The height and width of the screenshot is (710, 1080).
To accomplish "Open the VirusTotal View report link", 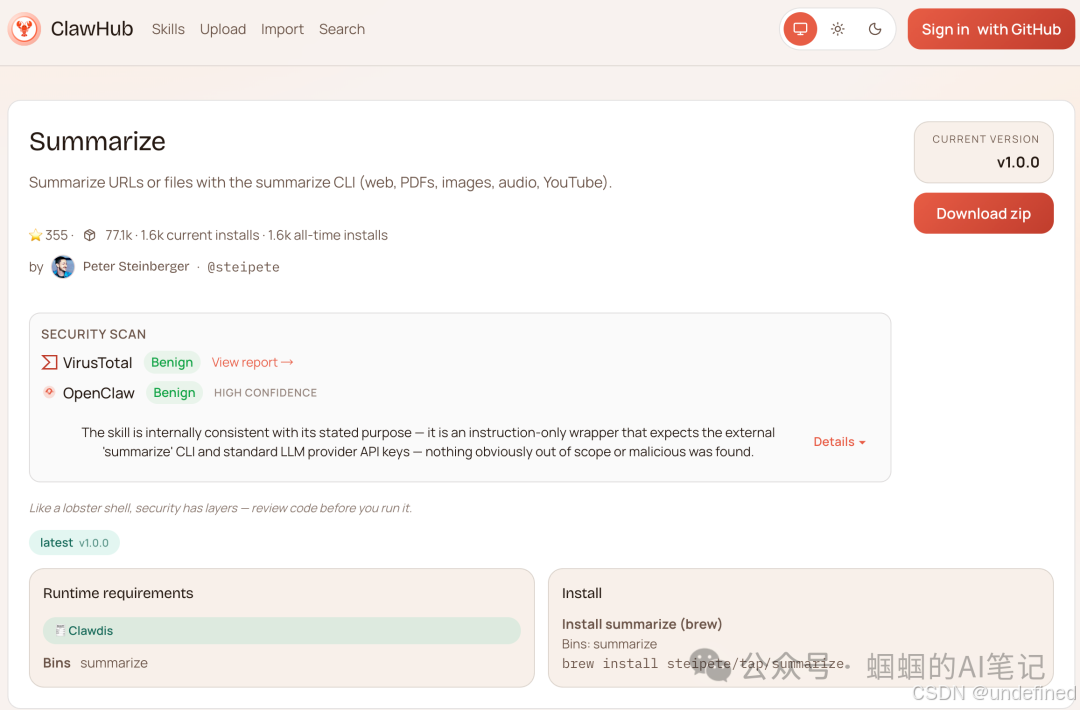I will [252, 362].
